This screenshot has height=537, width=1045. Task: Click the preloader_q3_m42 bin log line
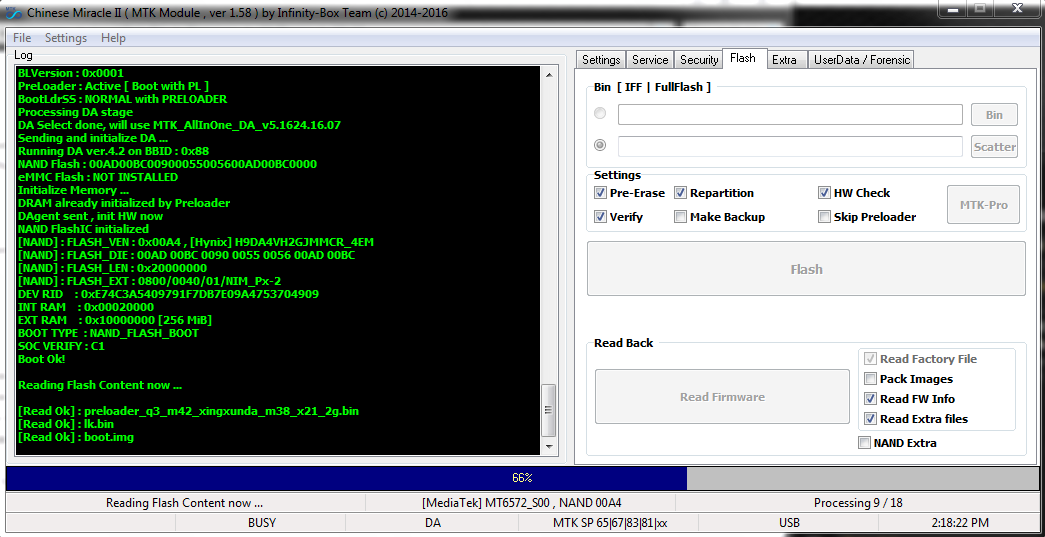click(189, 411)
